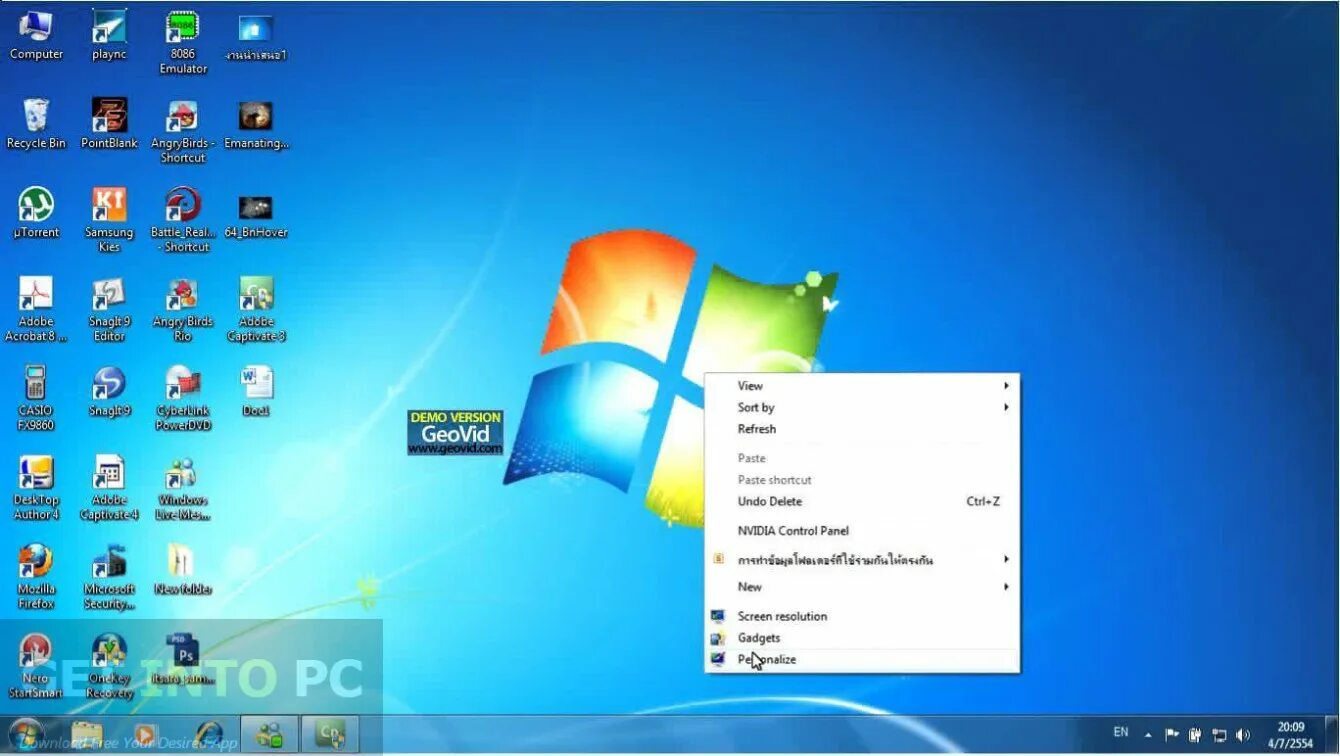Select the Angry Birds Rio icon
Viewport: 1340px width, 756px height.
coord(183,309)
